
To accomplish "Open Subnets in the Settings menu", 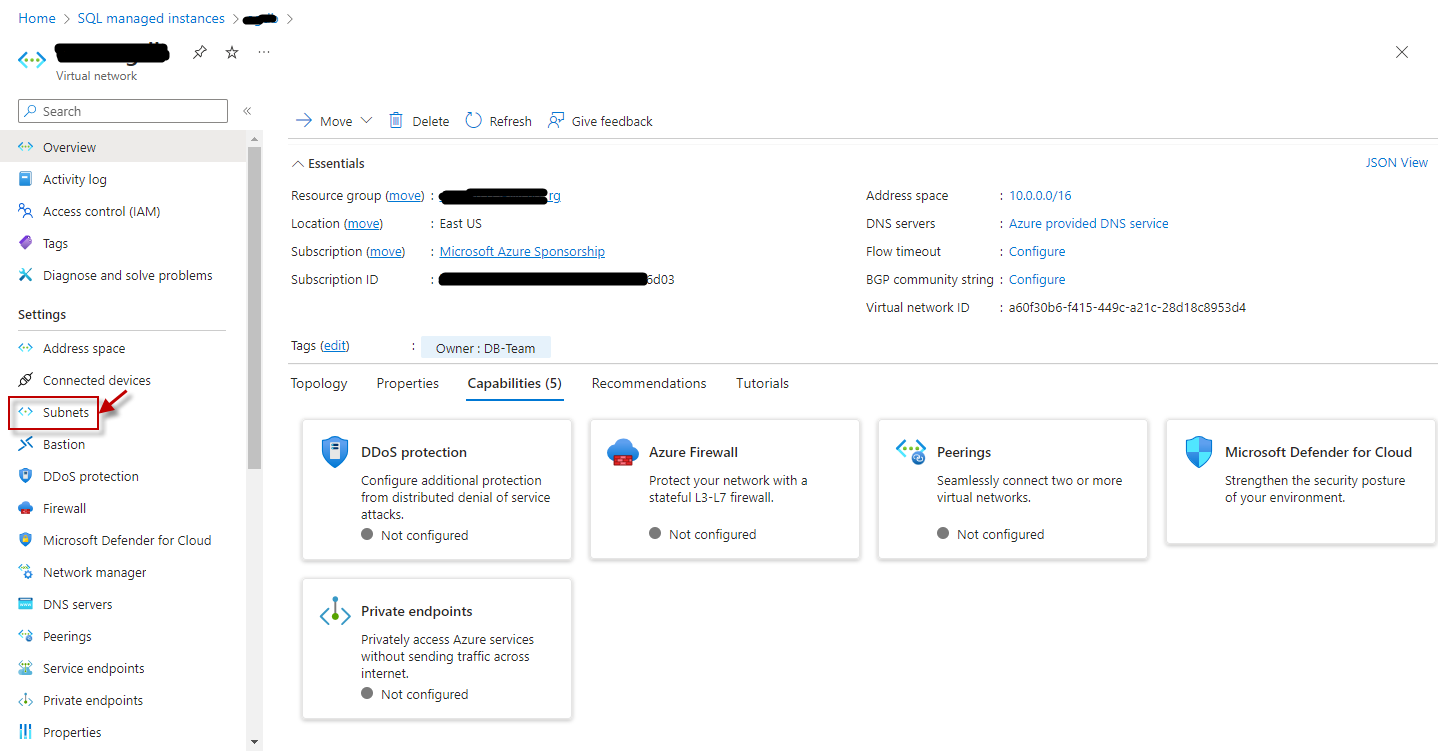I will 66,412.
